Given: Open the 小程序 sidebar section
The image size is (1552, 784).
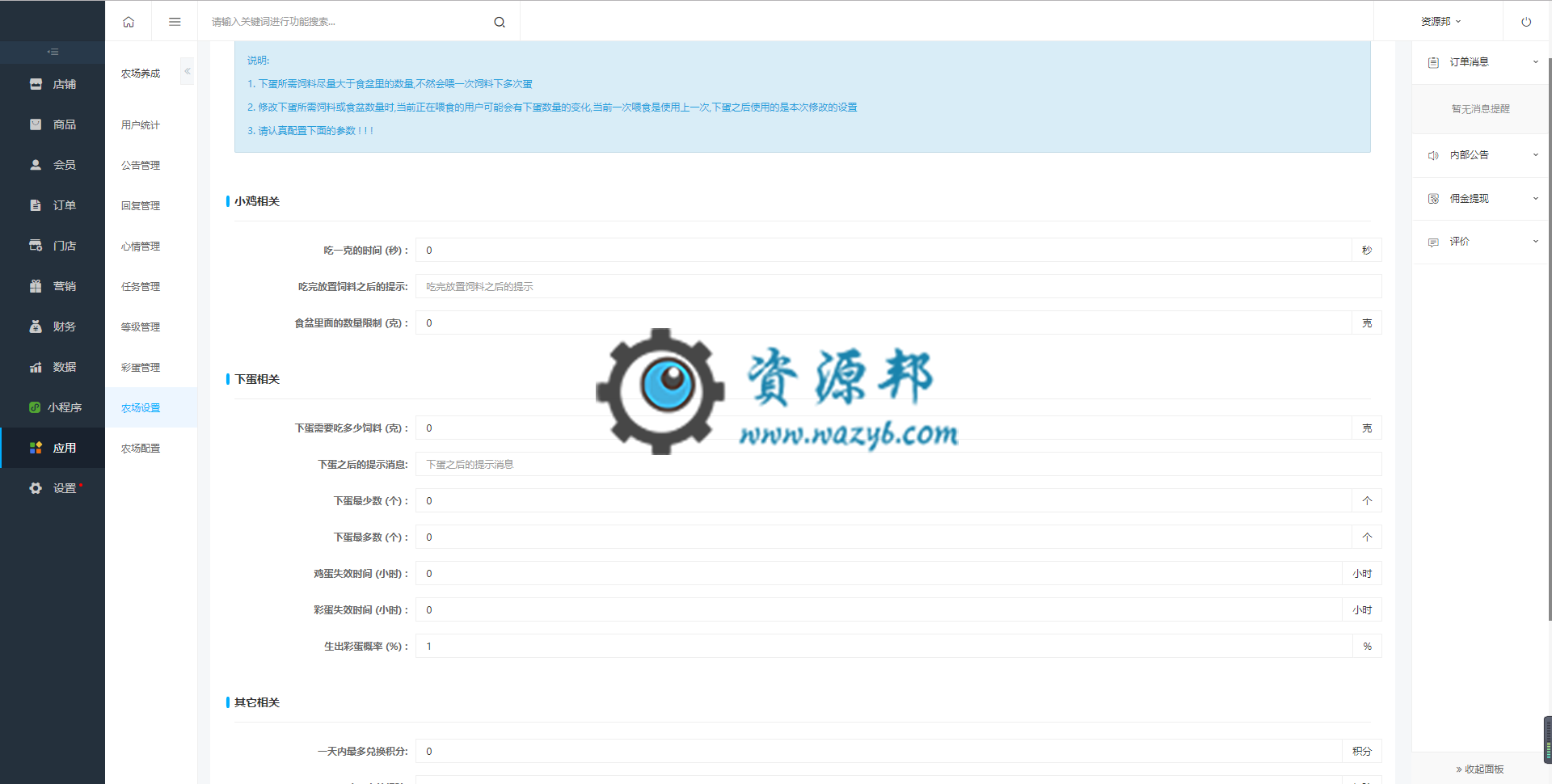Looking at the screenshot, I should [53, 407].
